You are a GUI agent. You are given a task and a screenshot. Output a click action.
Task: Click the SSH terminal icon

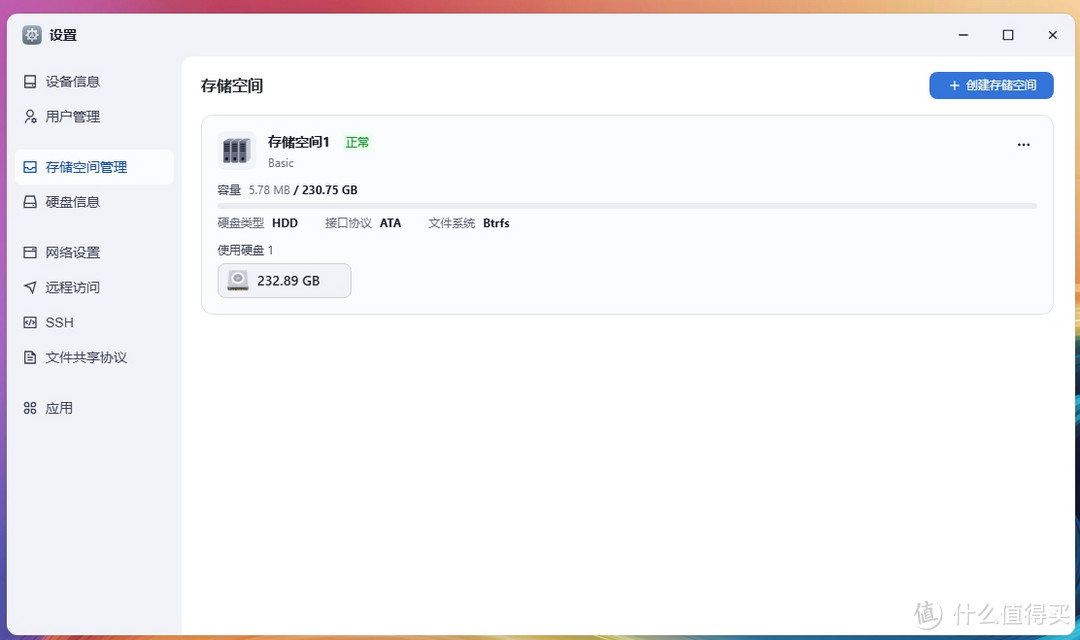(x=30, y=322)
